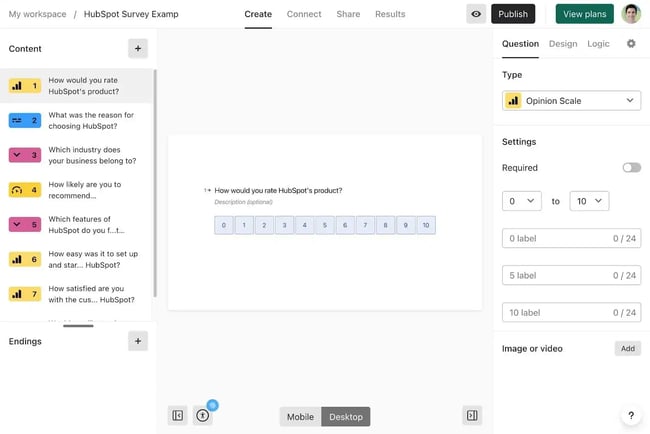
Task: Click the content list vertical scrollbar
Action: coord(155,183)
